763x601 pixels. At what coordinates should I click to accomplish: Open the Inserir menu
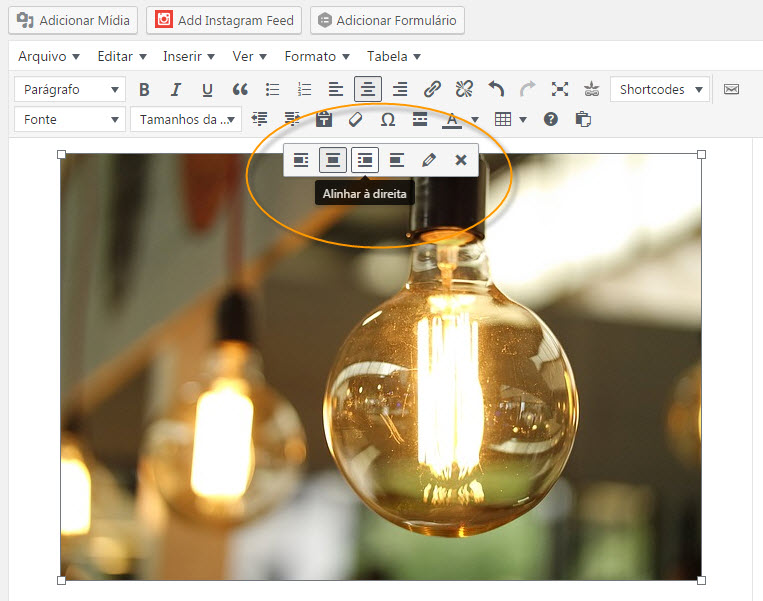(189, 56)
